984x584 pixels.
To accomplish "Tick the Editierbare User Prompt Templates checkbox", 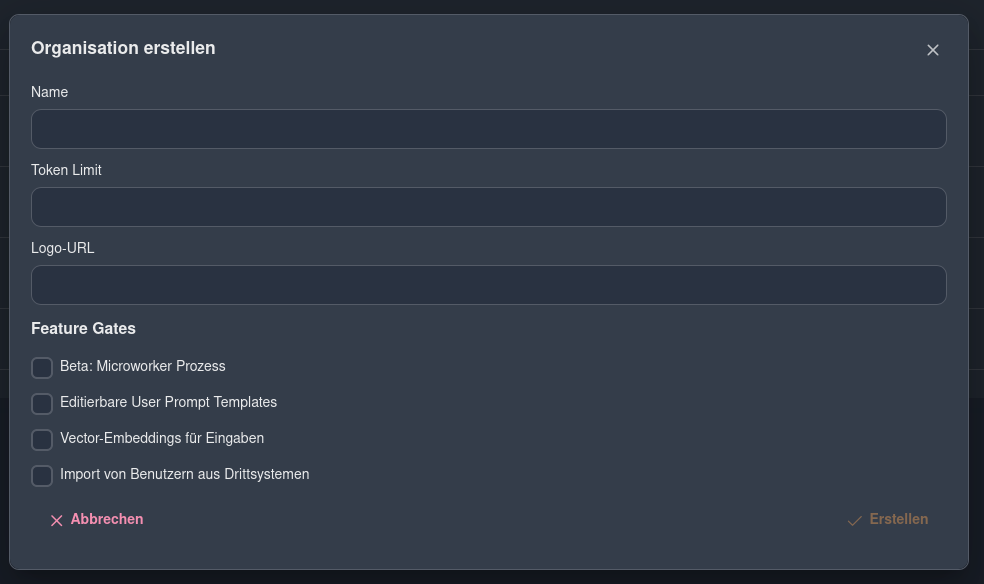I will (x=42, y=404).
